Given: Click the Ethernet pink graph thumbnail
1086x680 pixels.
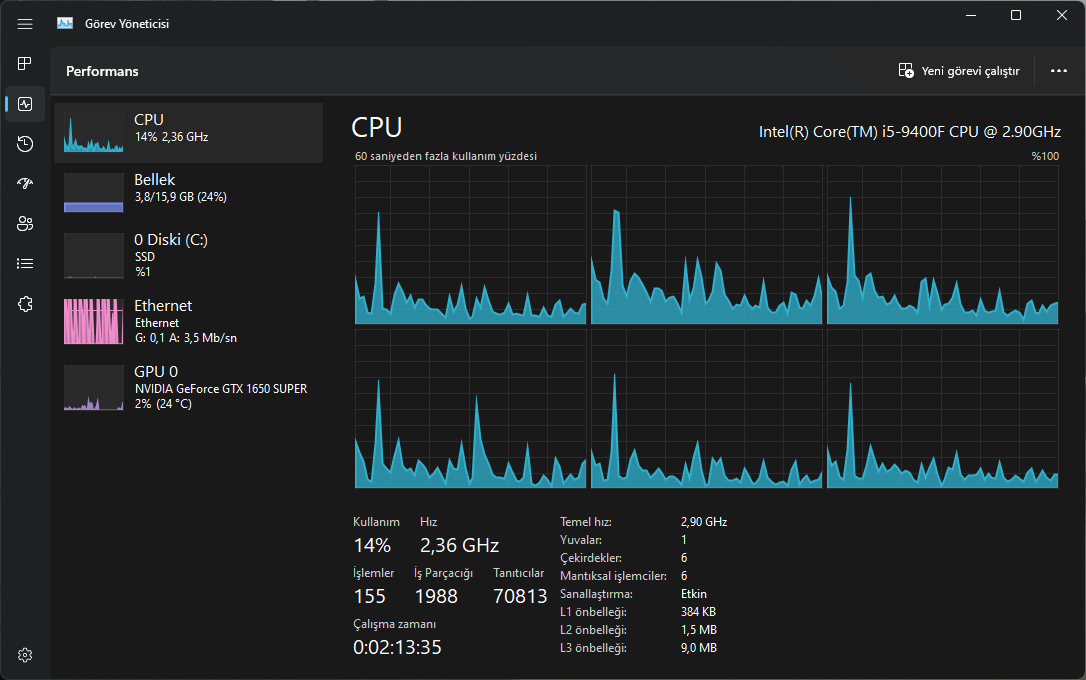Looking at the screenshot, I should coord(94,321).
